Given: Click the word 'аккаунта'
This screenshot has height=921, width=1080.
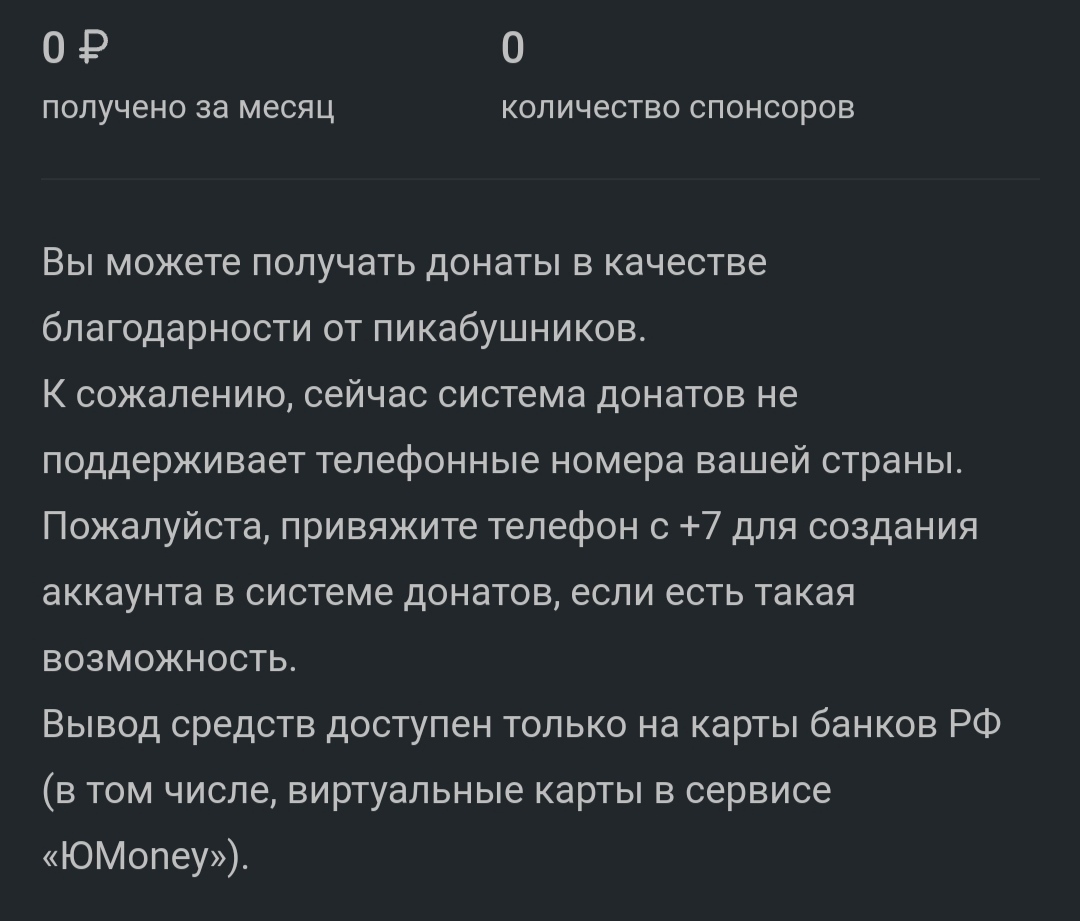Looking at the screenshot, I should coord(124,593).
